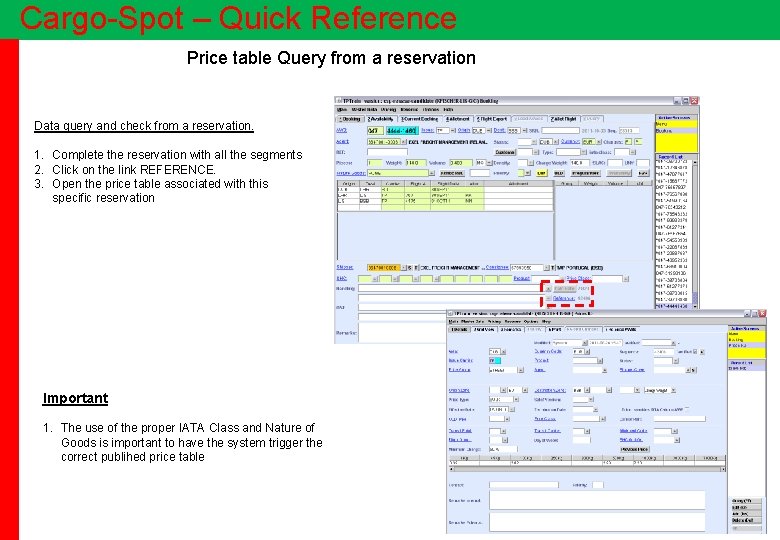This screenshot has height=540, width=780.
Task: Click the Remarks box in Booking window
Action: point(402,333)
